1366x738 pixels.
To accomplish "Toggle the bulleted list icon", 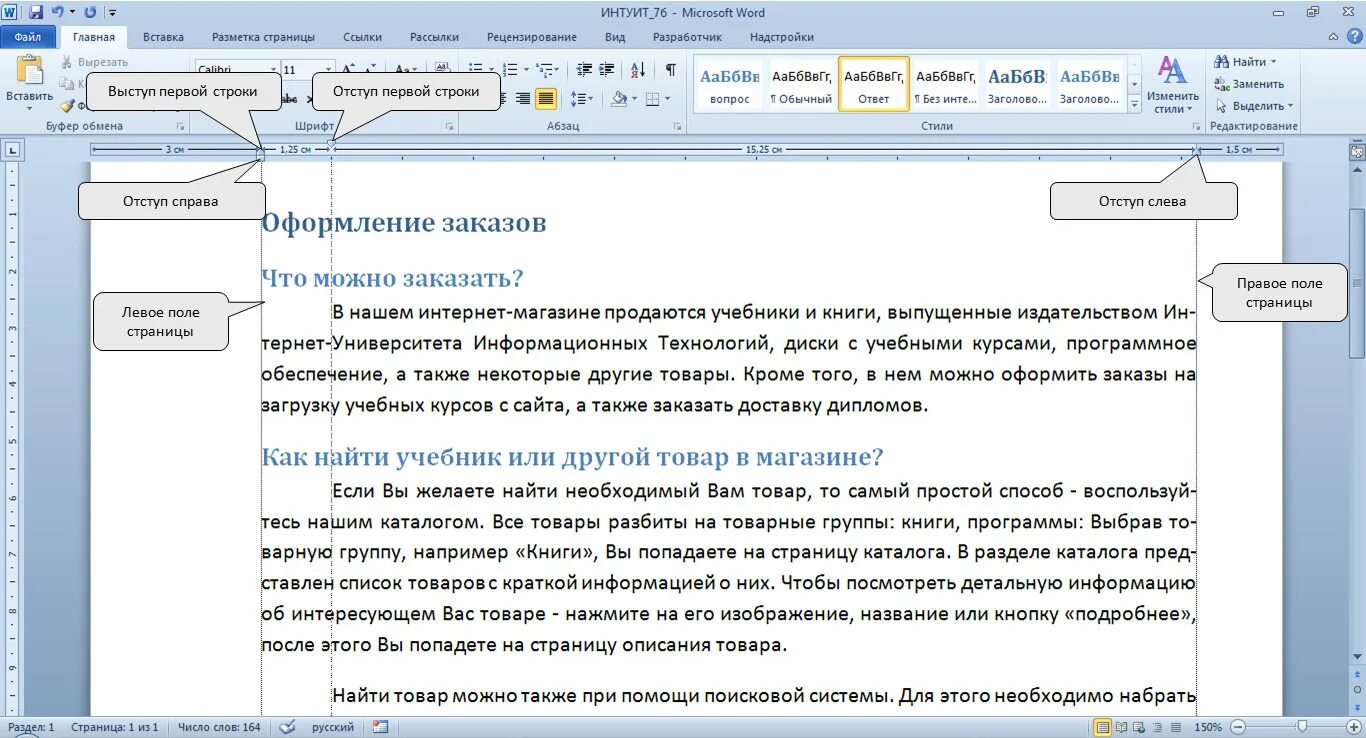I will pos(478,68).
